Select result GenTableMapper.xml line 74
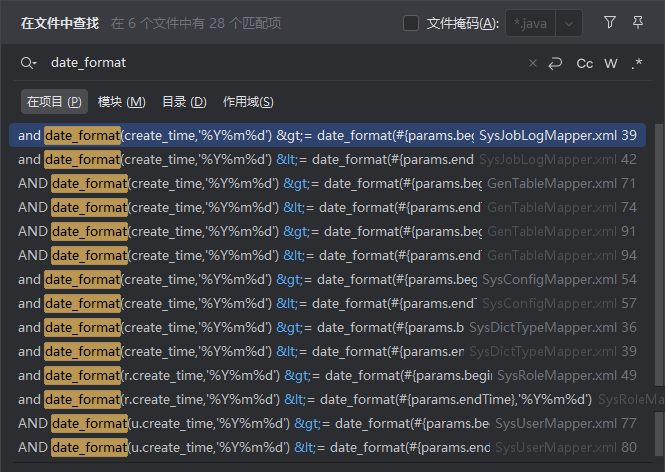The height and width of the screenshot is (472, 665). pyautogui.click(x=327, y=207)
